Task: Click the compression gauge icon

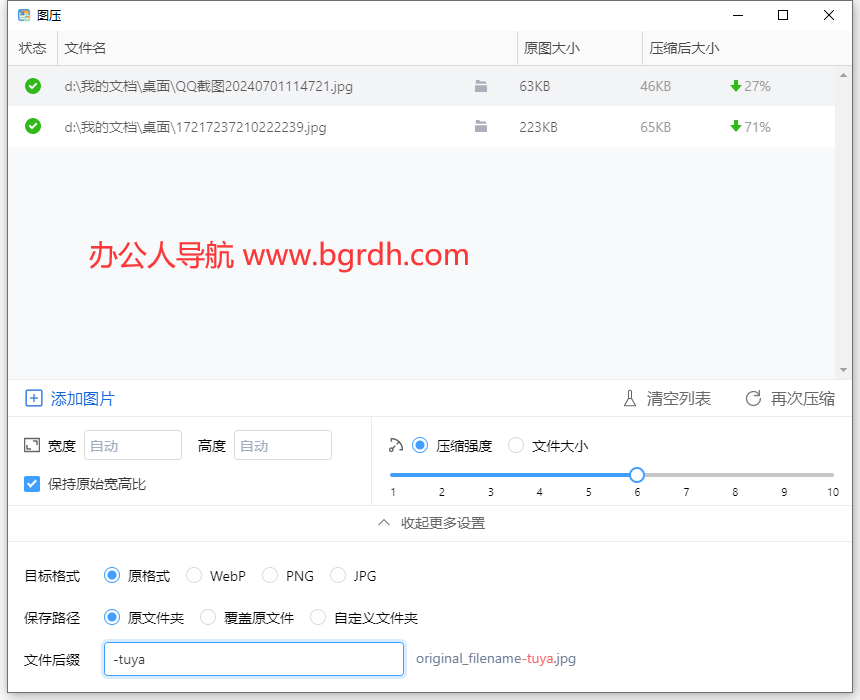Action: point(395,445)
